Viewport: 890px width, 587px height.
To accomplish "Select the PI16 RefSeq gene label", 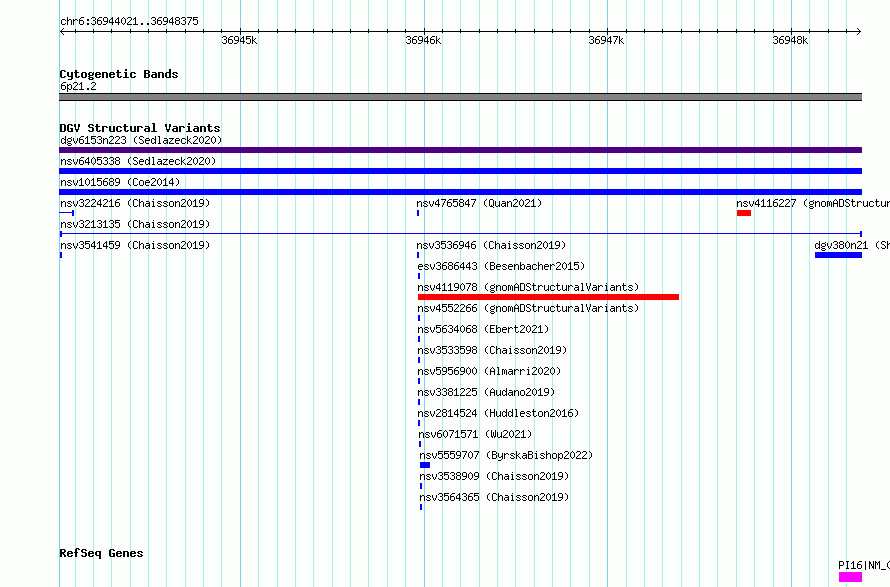I will [864, 565].
